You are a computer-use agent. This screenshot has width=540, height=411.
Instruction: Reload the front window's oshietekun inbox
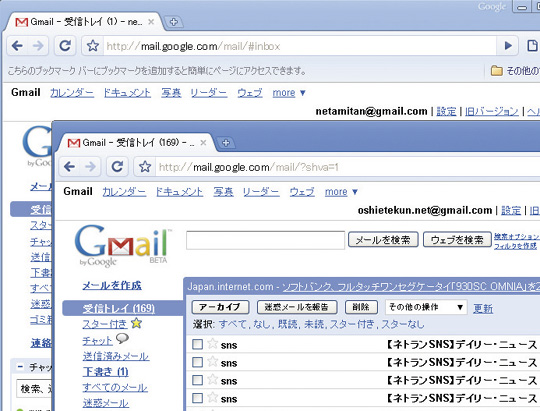tap(117, 167)
